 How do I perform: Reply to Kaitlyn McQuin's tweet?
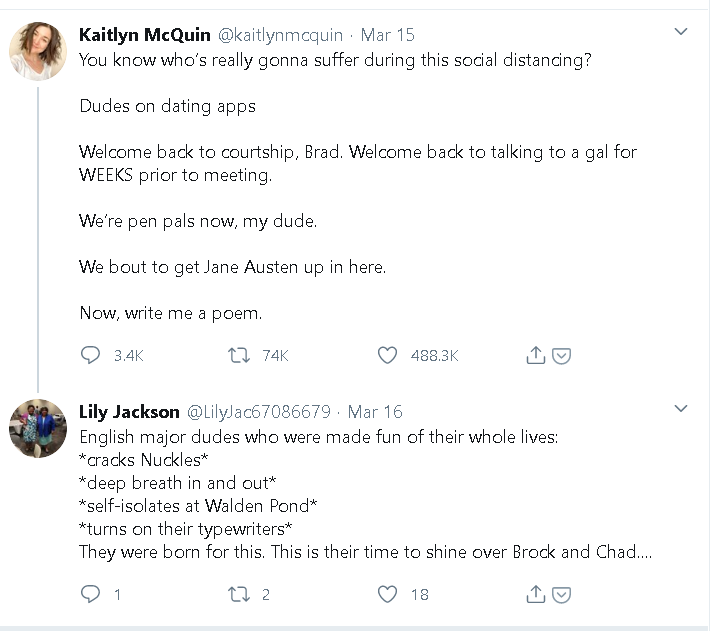90,355
